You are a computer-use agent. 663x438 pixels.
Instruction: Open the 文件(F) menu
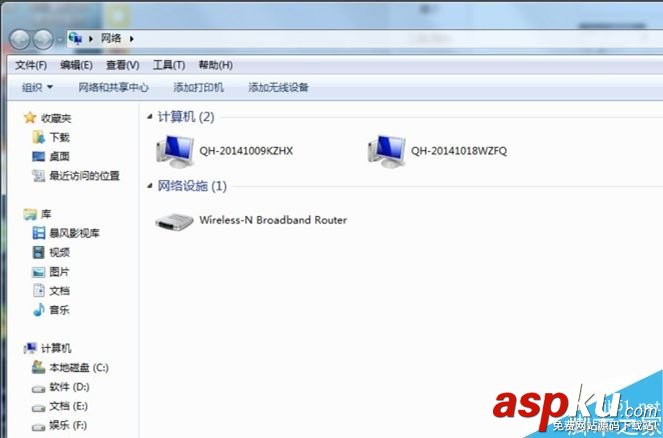[31, 65]
